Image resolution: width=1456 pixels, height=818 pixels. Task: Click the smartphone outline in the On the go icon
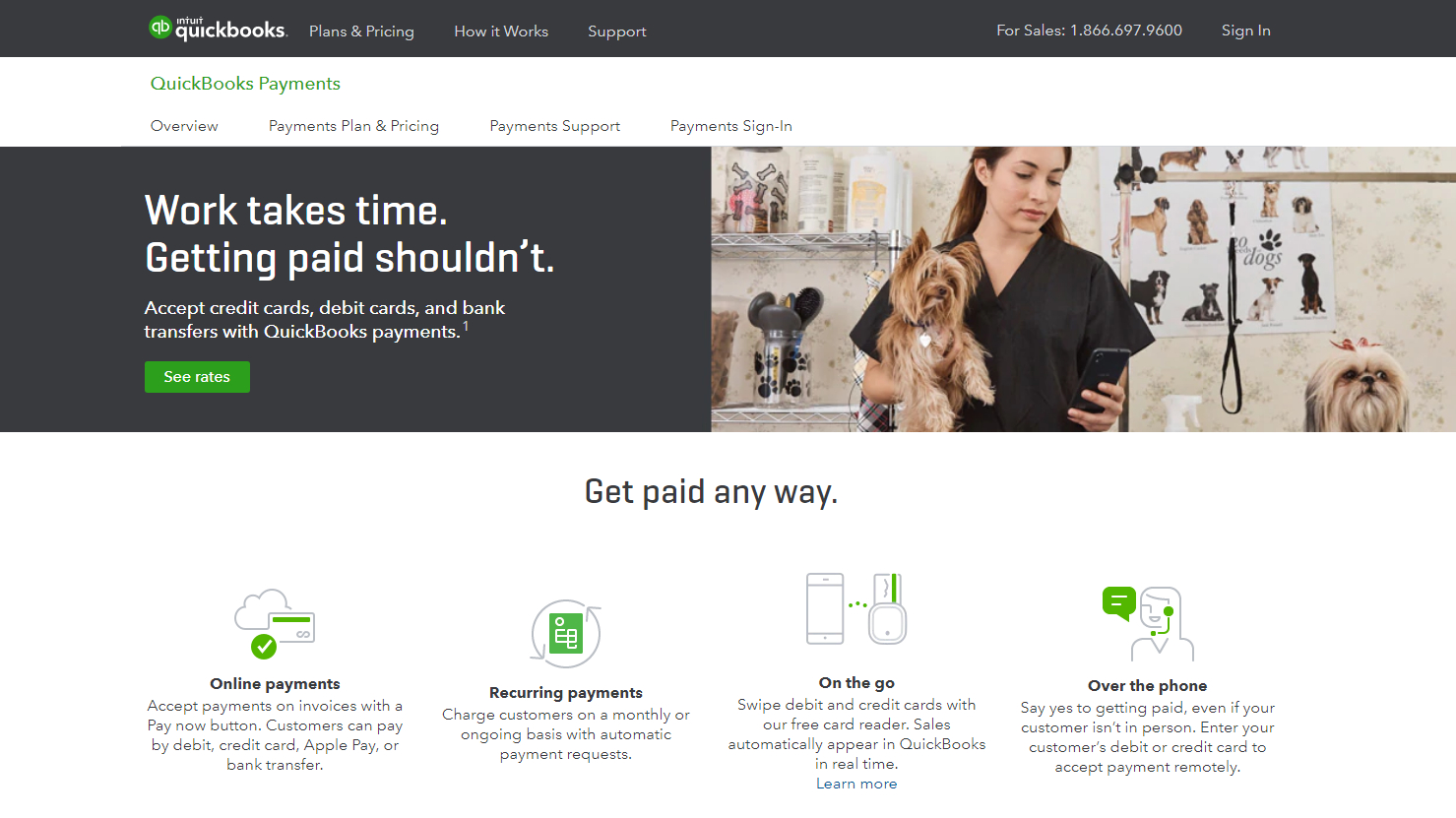[825, 608]
